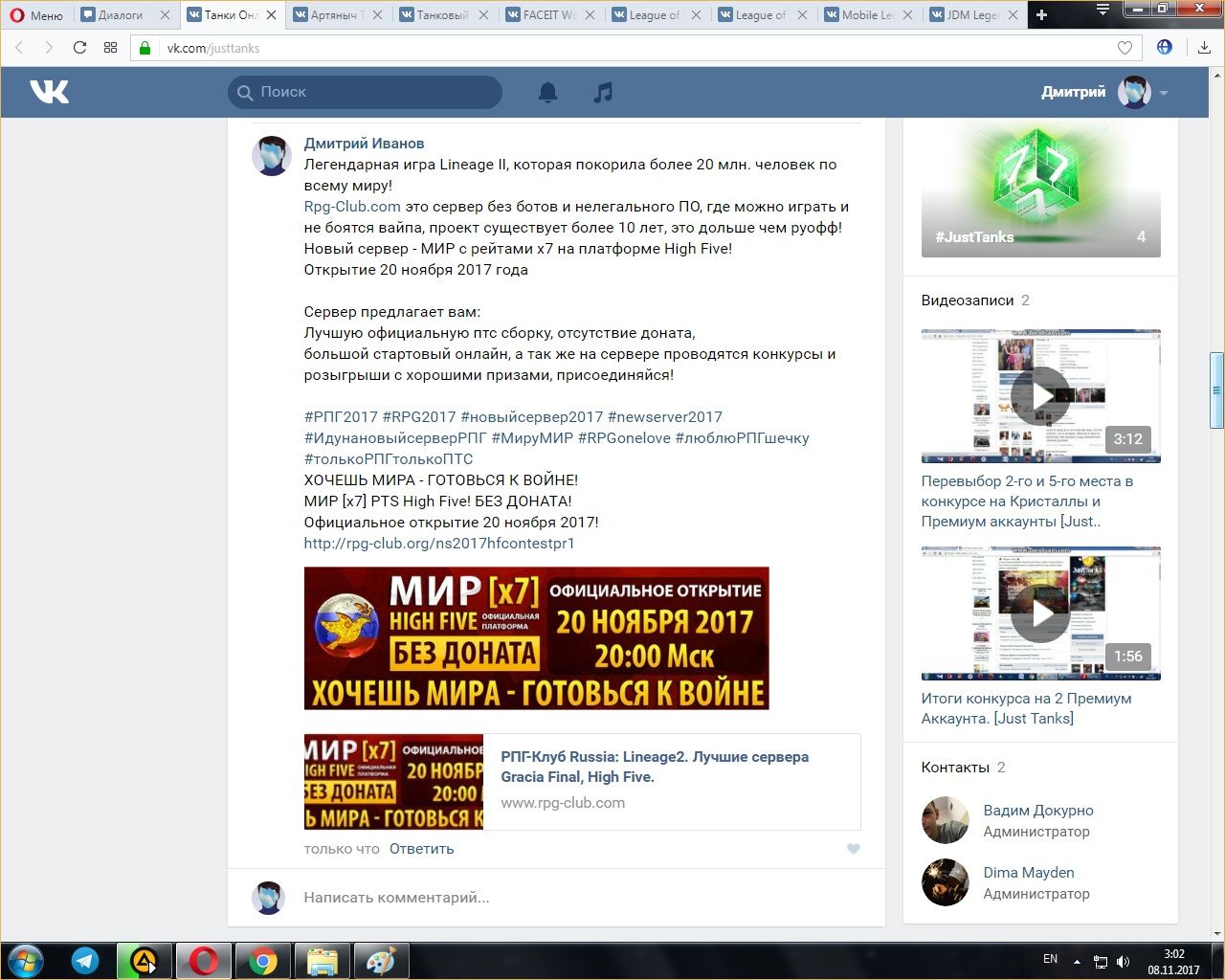The image size is (1225, 980).
Task: Switch to the Mobile Le tab
Action: coord(861,14)
